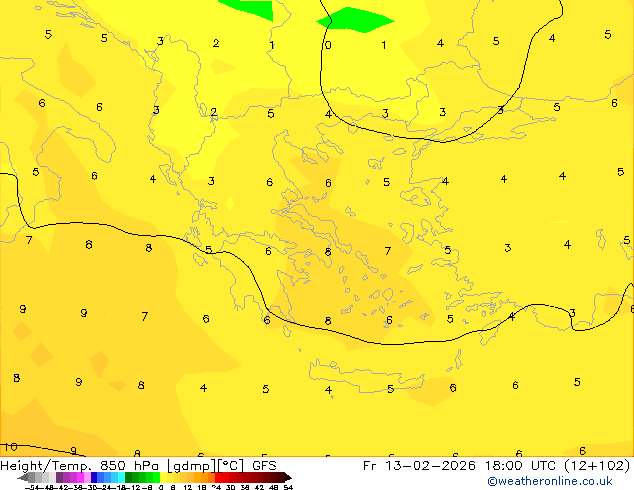Click the "0" temperature value on the map
This screenshot has width=634, height=490.
[328, 45]
